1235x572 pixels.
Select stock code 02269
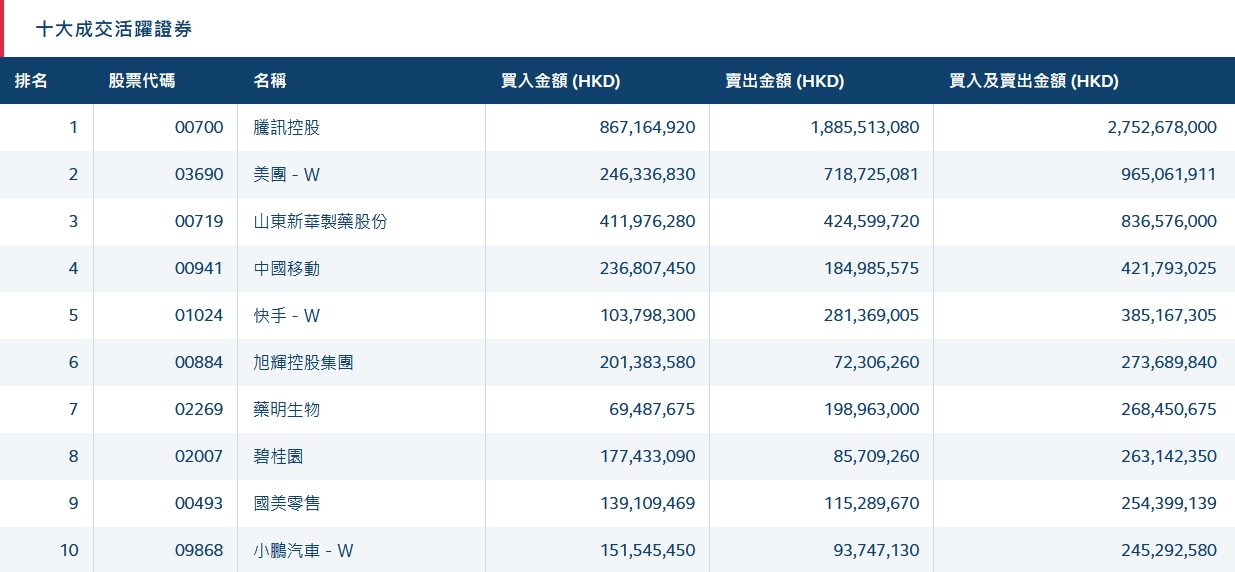click(199, 409)
